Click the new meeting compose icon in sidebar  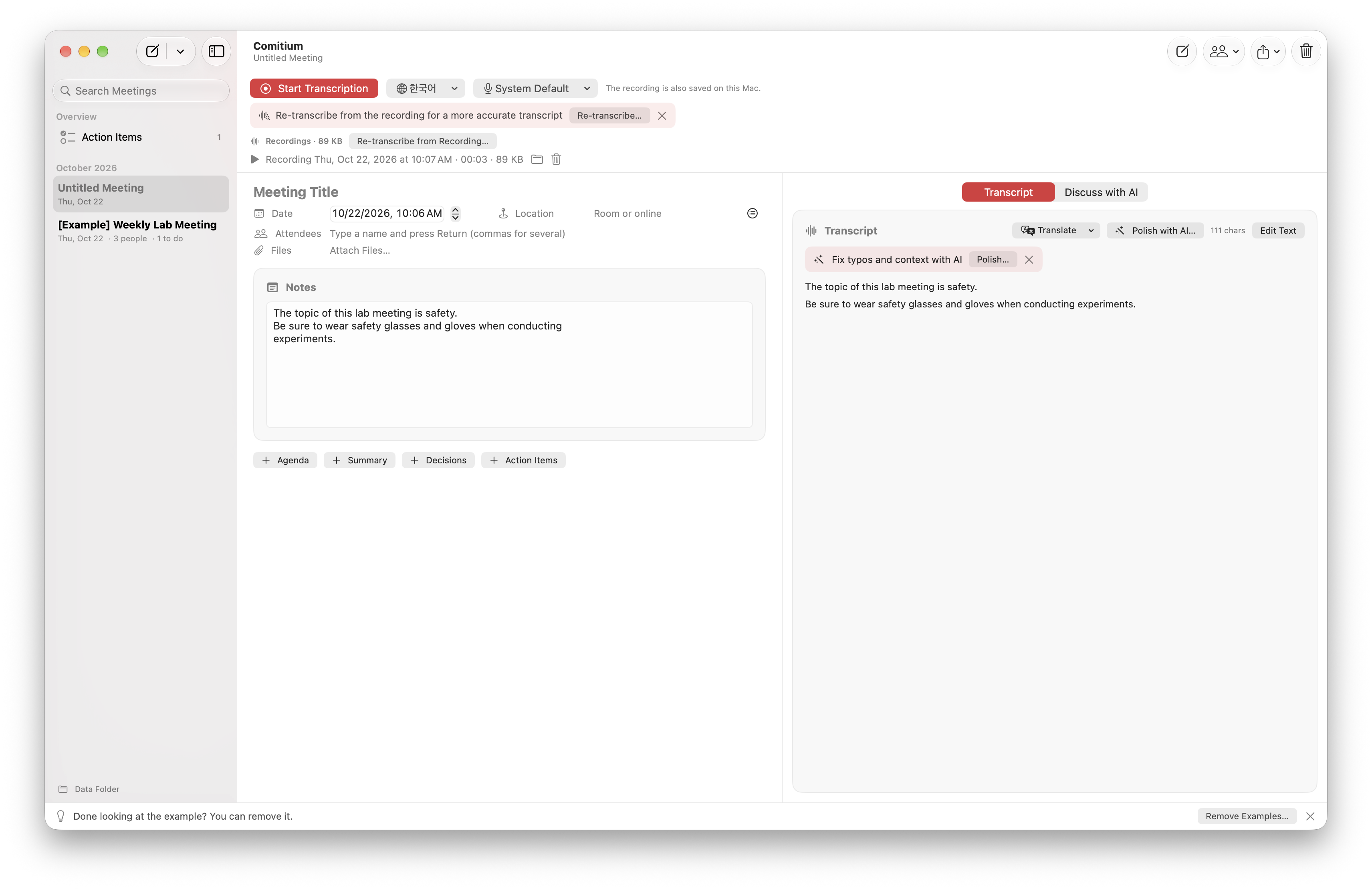[152, 51]
